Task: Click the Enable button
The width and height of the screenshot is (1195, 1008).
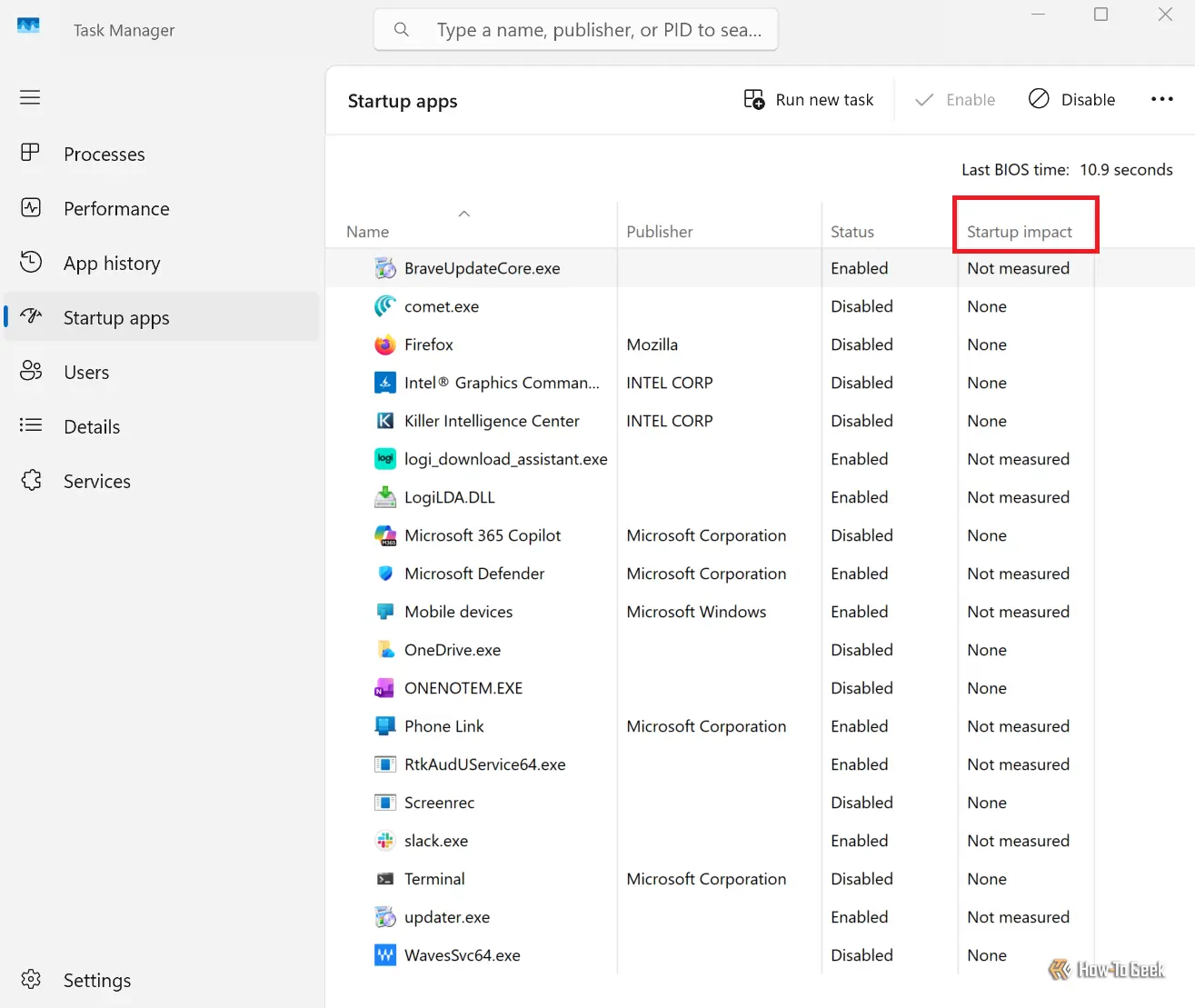Action: (x=955, y=100)
